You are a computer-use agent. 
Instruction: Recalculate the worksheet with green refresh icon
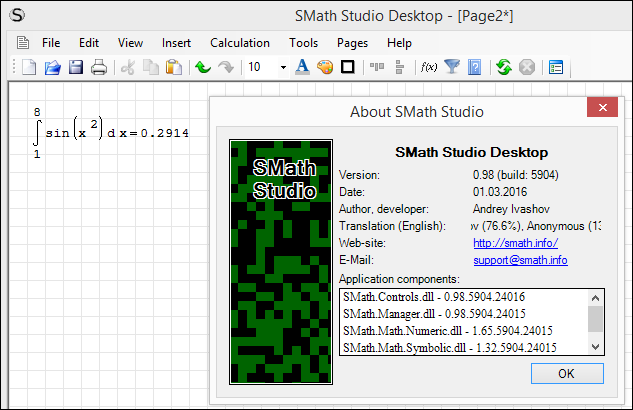504,68
